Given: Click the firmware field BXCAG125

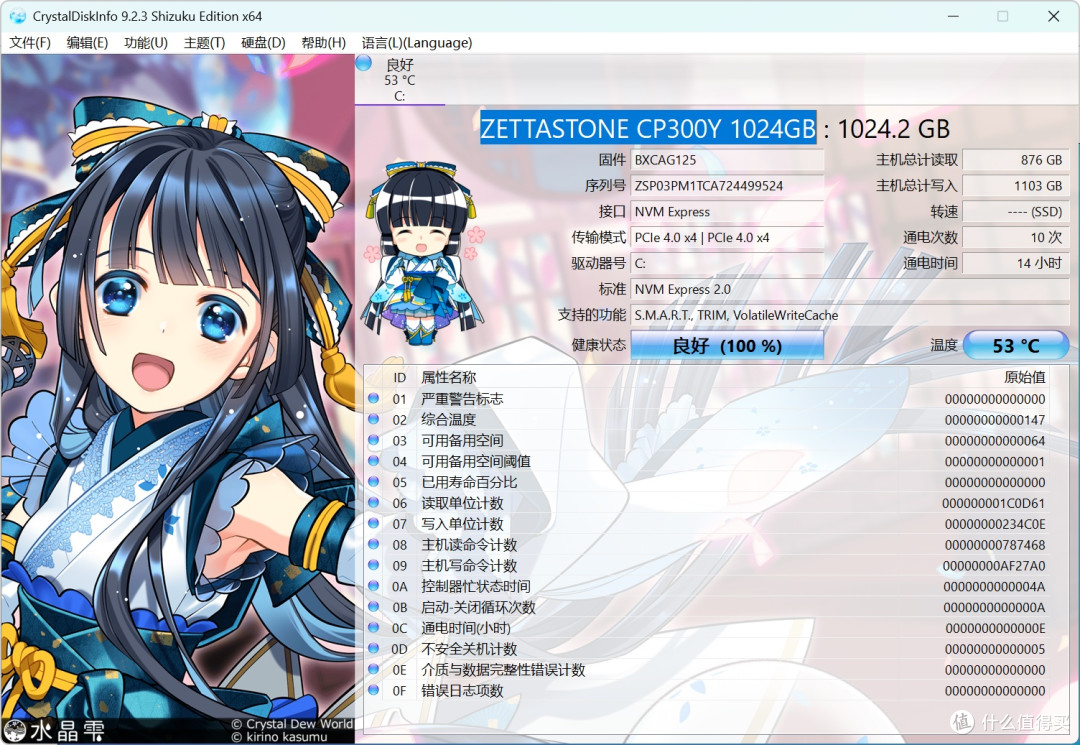Looking at the screenshot, I should point(727,160).
